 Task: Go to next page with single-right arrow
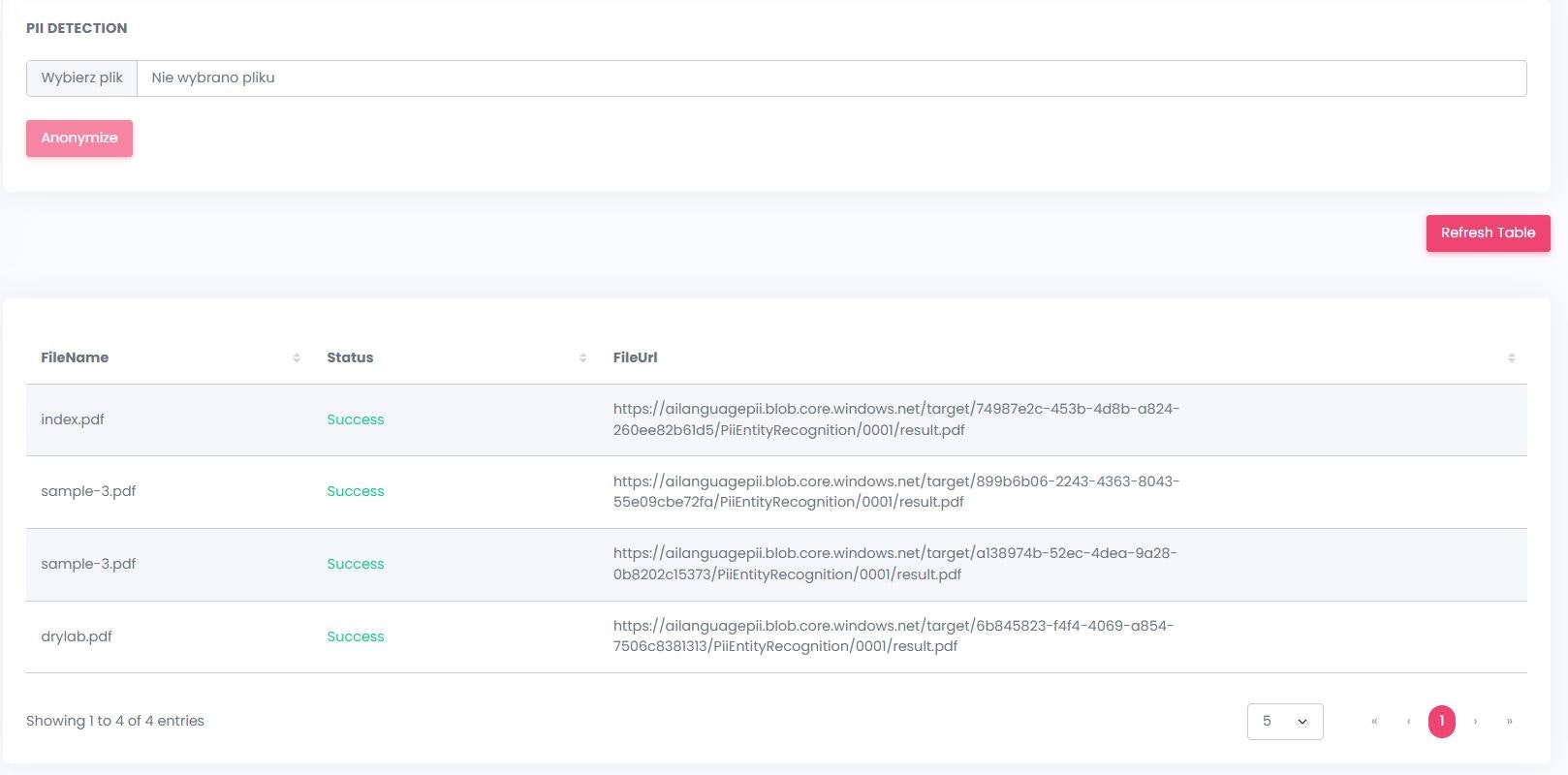1475,722
